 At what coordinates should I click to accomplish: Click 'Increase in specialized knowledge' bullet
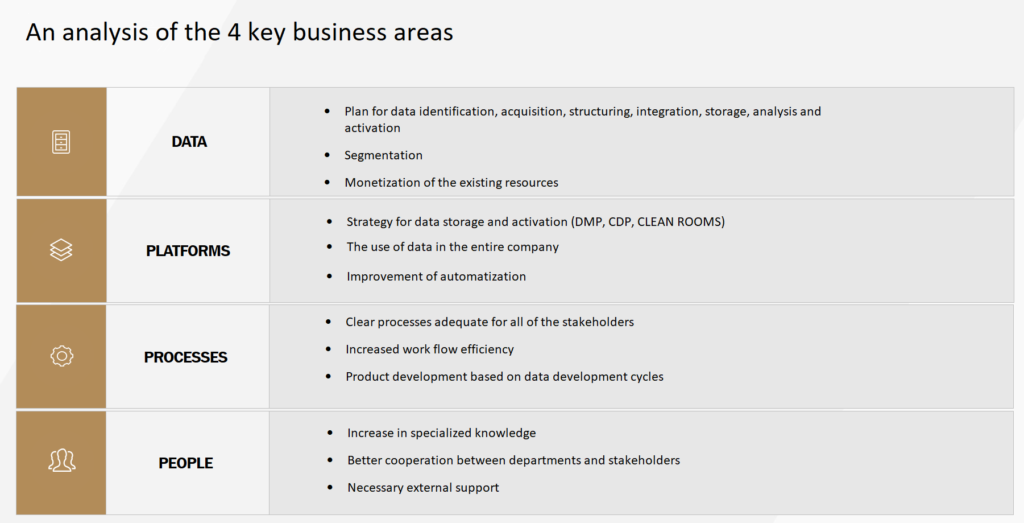tap(441, 433)
